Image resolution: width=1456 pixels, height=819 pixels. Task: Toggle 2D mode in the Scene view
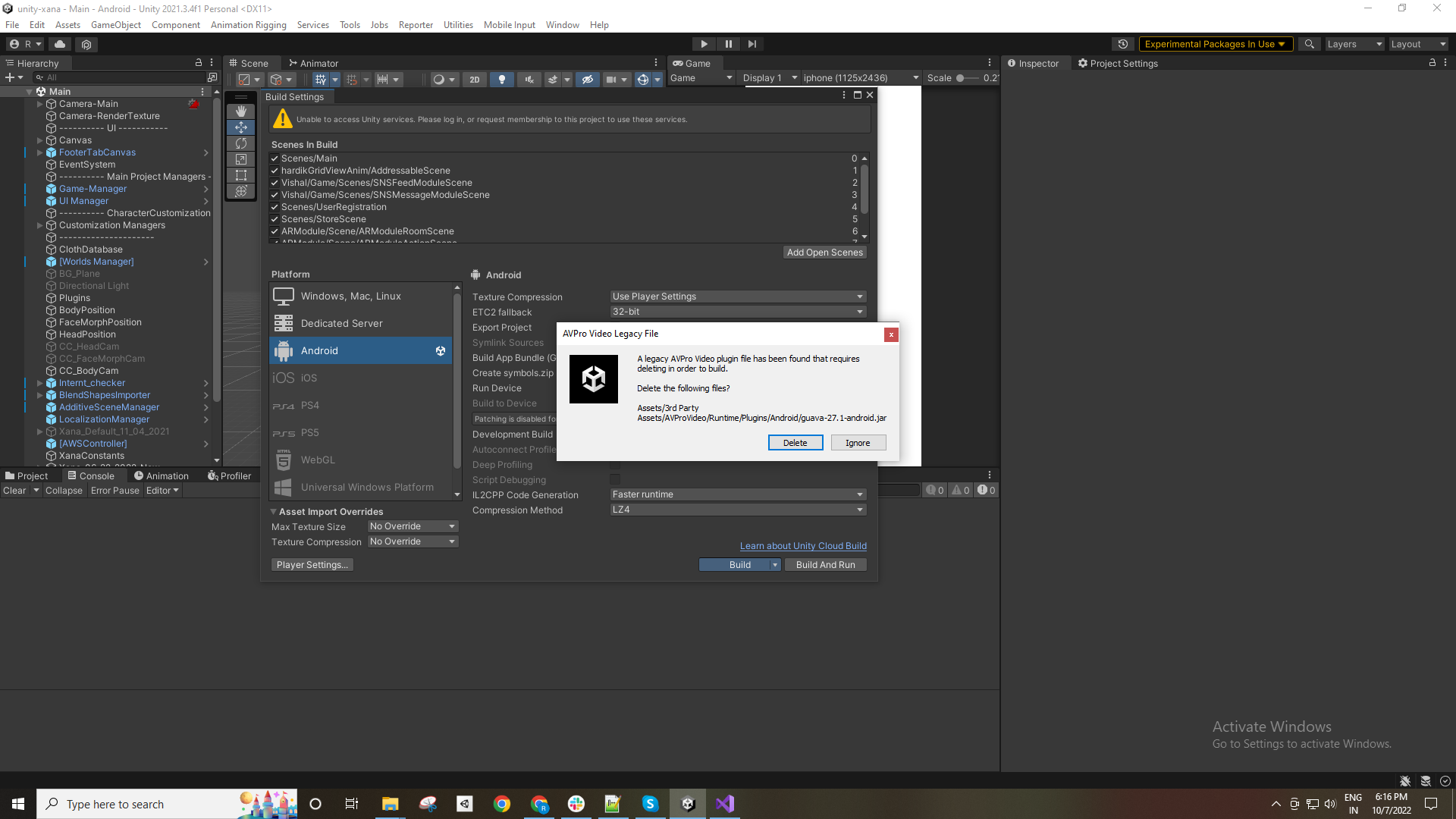click(475, 79)
